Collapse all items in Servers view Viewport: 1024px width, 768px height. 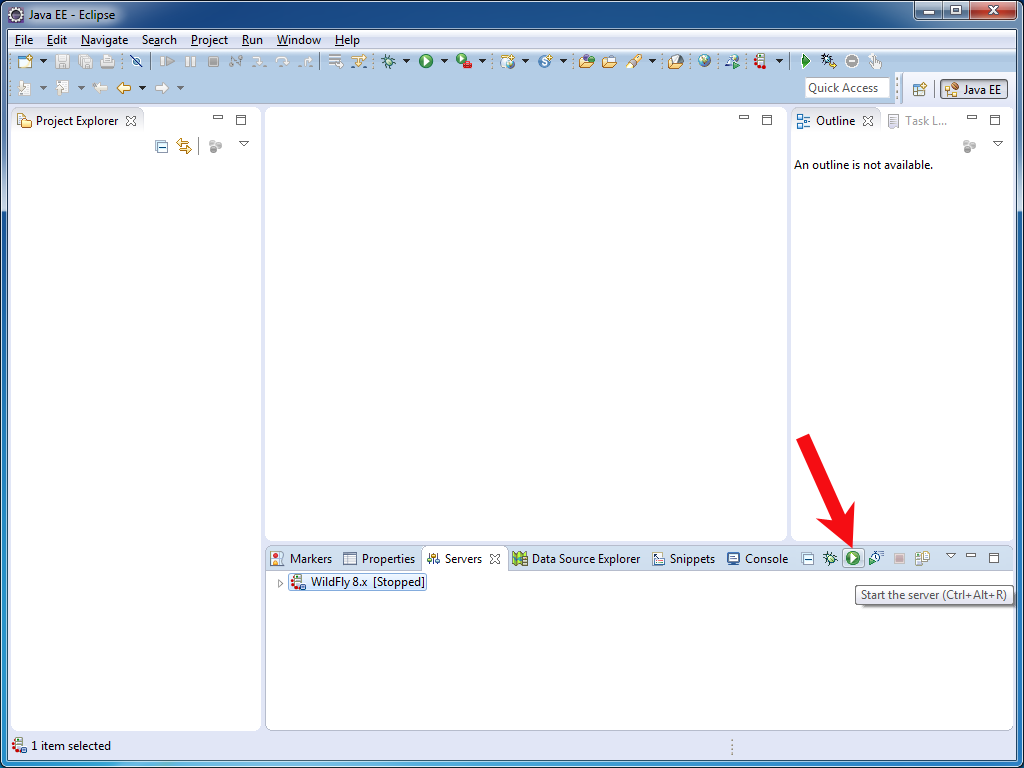[x=808, y=559]
